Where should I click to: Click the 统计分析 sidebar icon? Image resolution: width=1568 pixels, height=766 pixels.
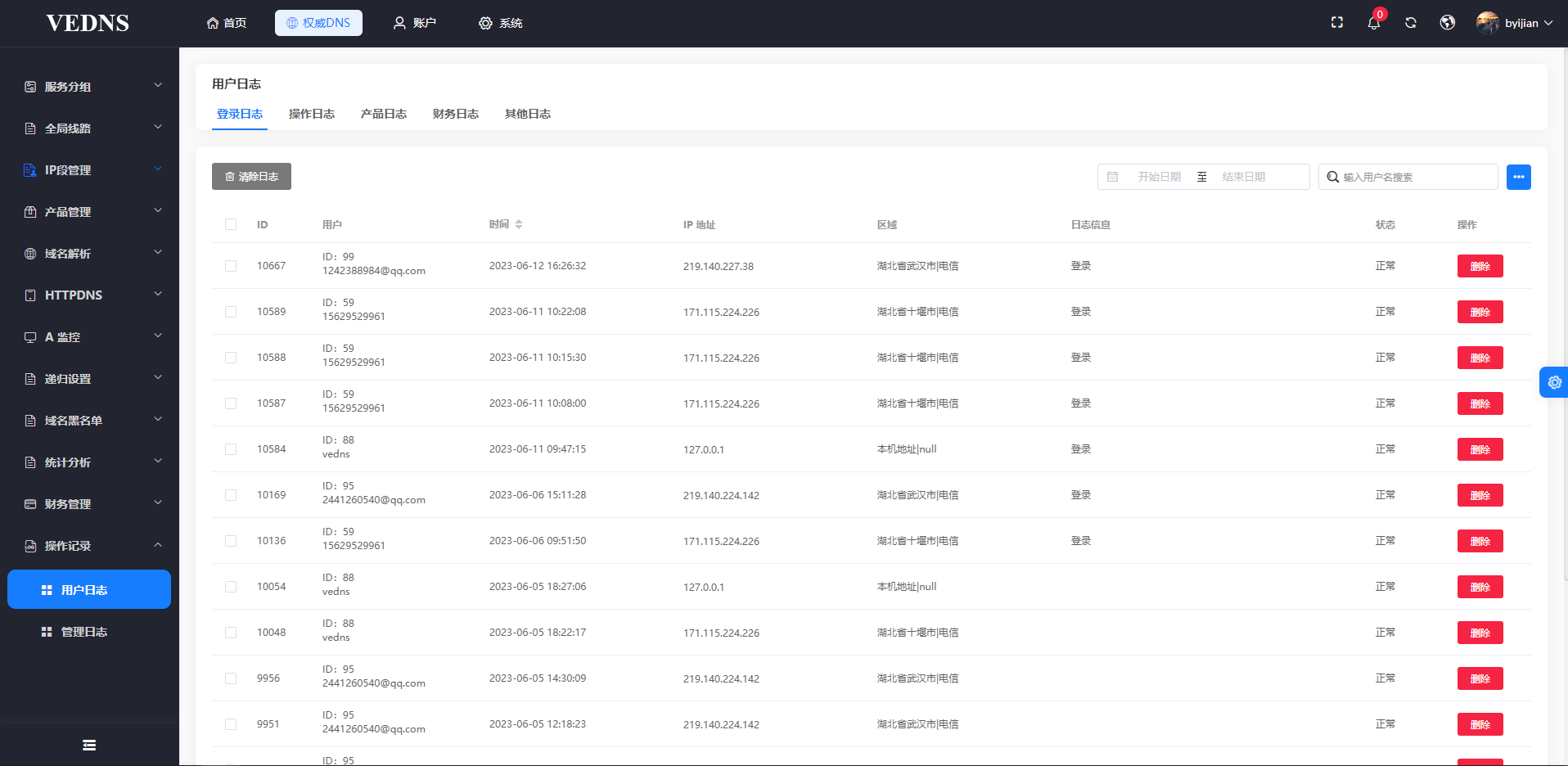[30, 462]
